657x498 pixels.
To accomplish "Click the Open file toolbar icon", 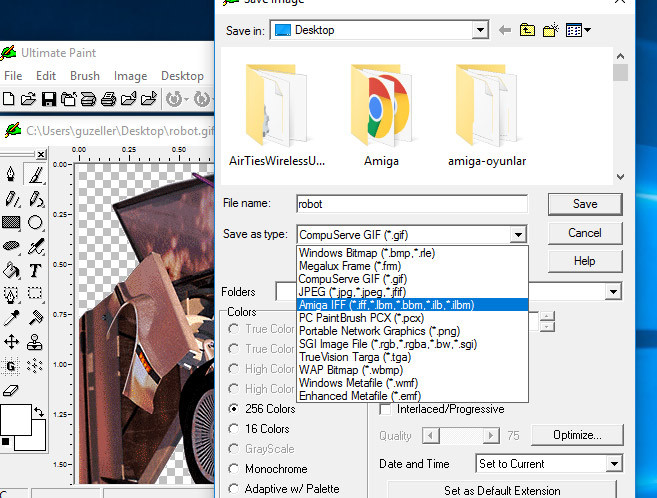I will (x=28, y=99).
